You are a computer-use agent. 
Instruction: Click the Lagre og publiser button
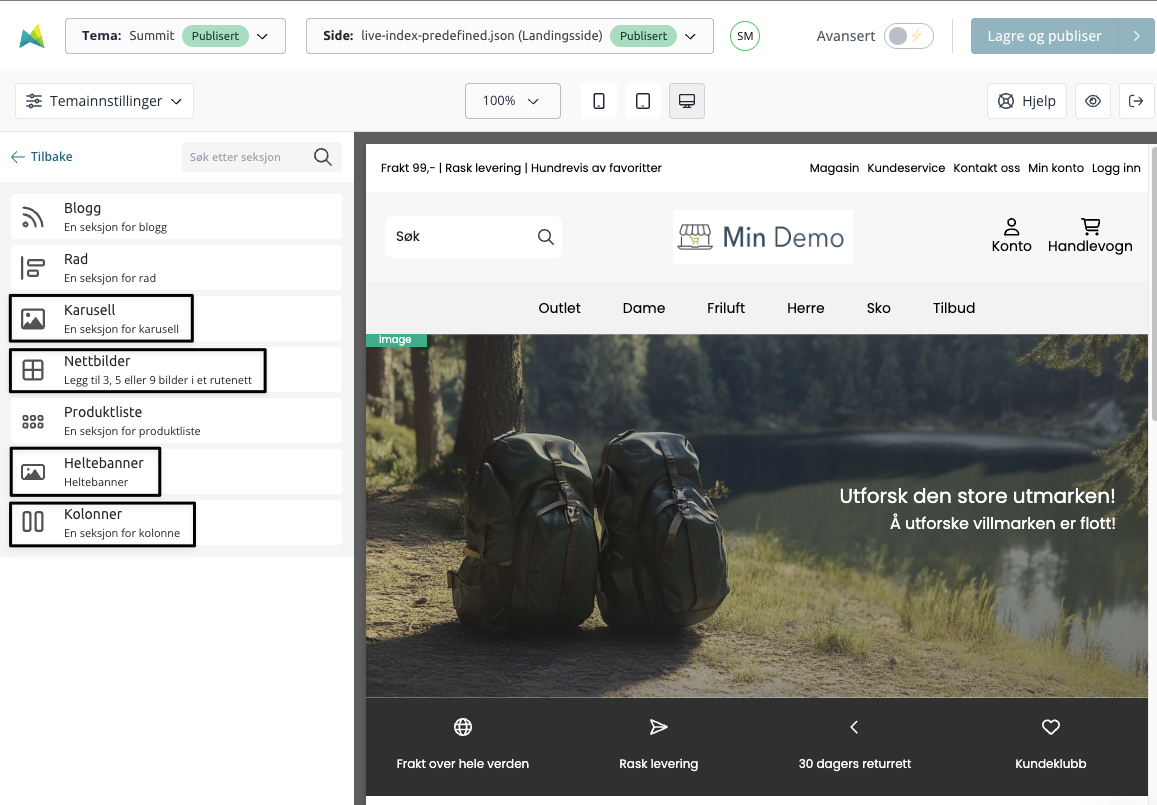1044,36
